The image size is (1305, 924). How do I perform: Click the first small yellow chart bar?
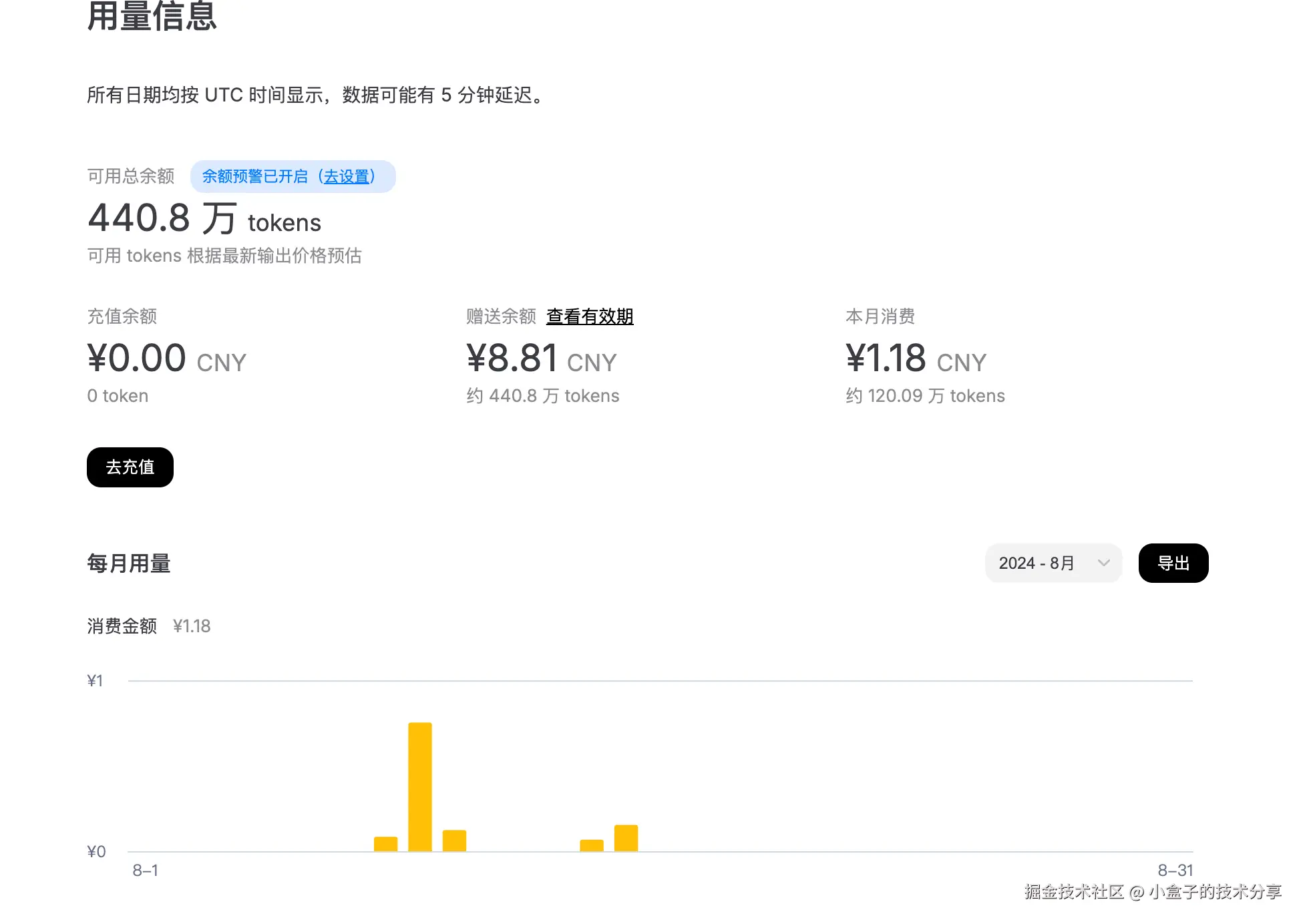point(385,844)
